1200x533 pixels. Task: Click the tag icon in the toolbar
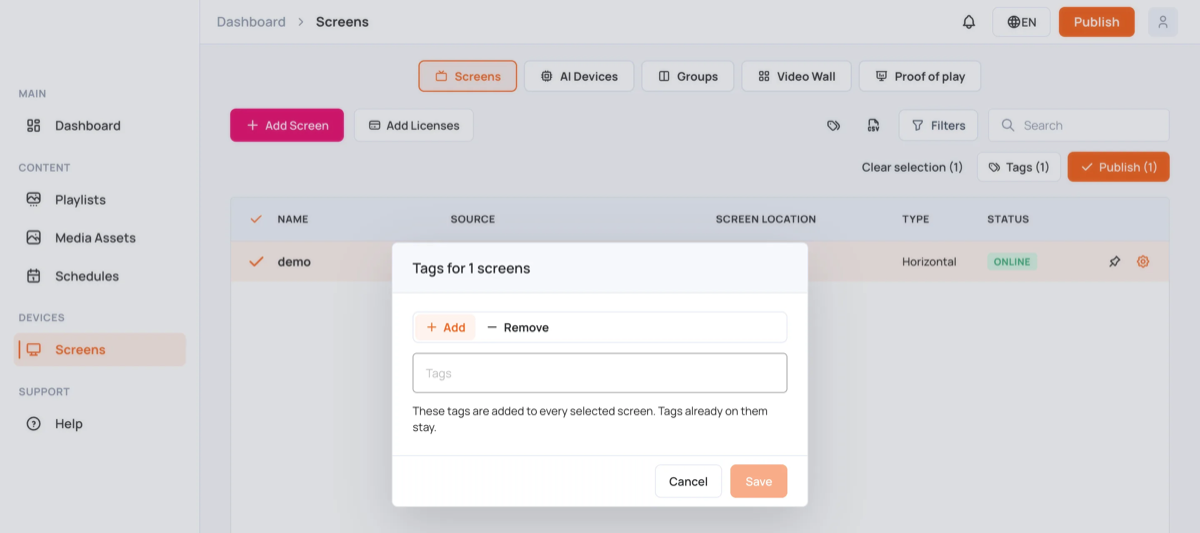coord(833,126)
